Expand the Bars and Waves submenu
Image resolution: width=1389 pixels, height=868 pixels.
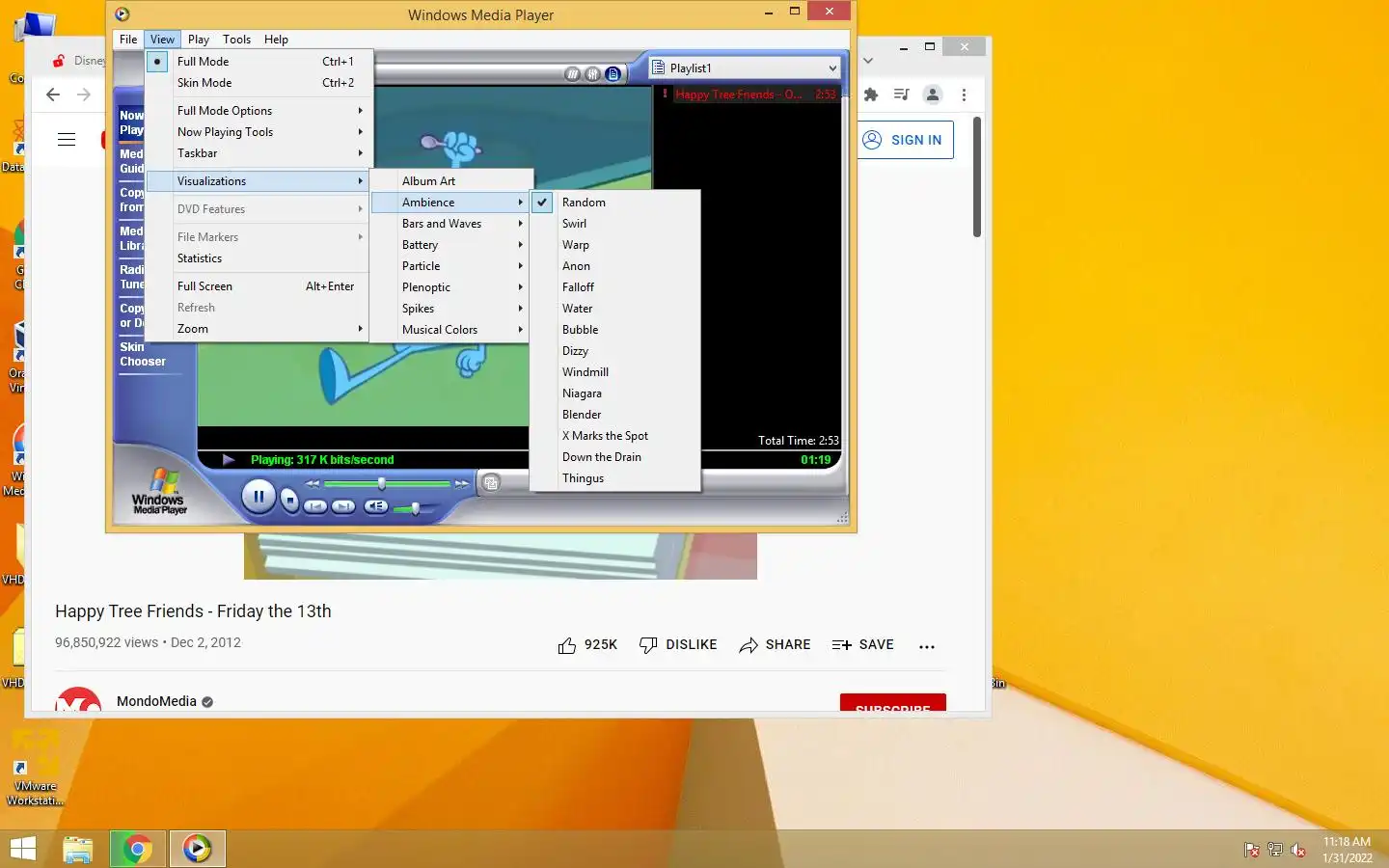[451, 224]
